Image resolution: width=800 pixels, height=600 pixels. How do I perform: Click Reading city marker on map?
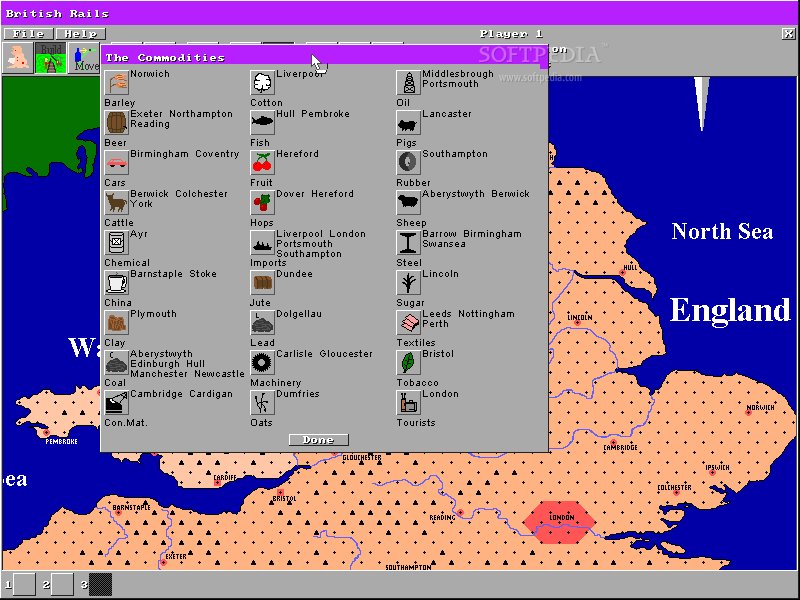460,512
